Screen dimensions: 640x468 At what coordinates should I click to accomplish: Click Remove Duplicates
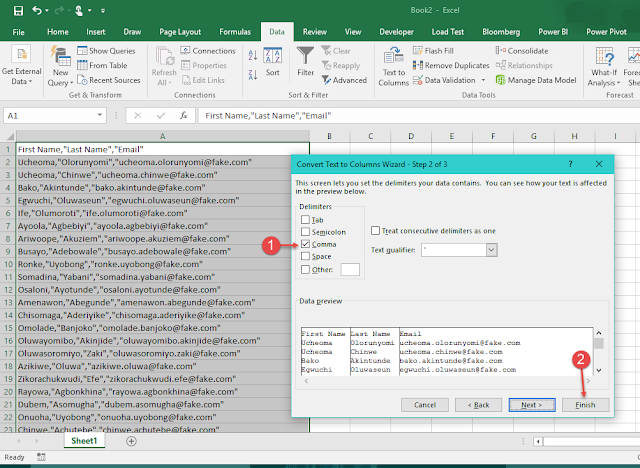point(451,65)
